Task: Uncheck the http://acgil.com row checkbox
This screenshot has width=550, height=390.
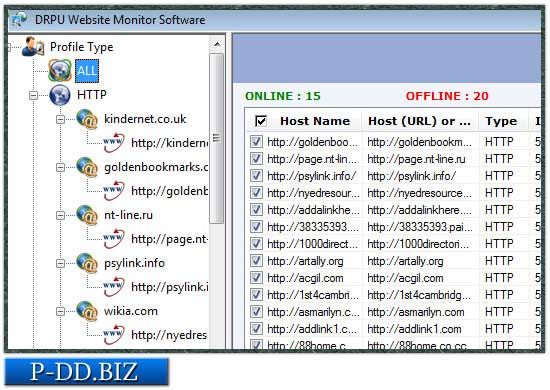Action: coord(256,278)
